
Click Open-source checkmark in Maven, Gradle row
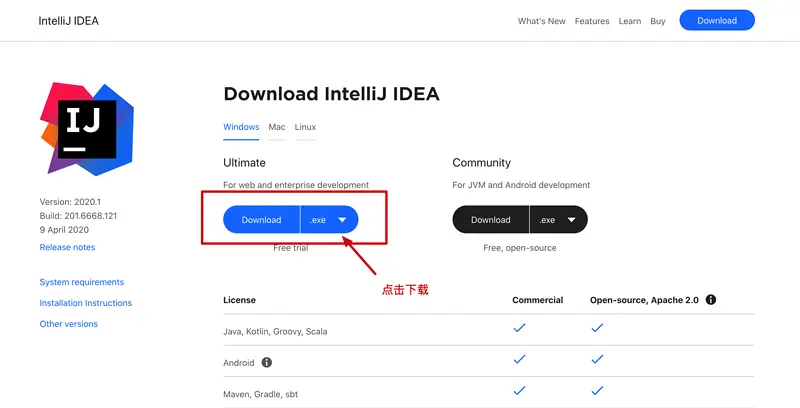(x=597, y=391)
